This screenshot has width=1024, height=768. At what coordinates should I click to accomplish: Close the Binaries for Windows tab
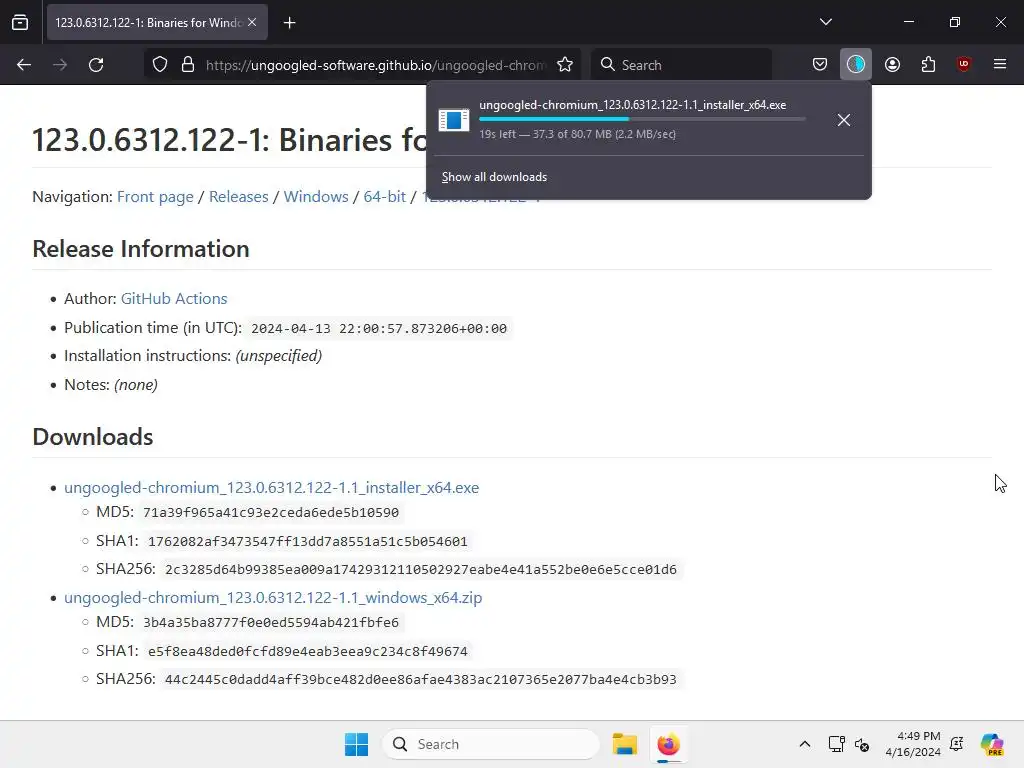[x=252, y=22]
